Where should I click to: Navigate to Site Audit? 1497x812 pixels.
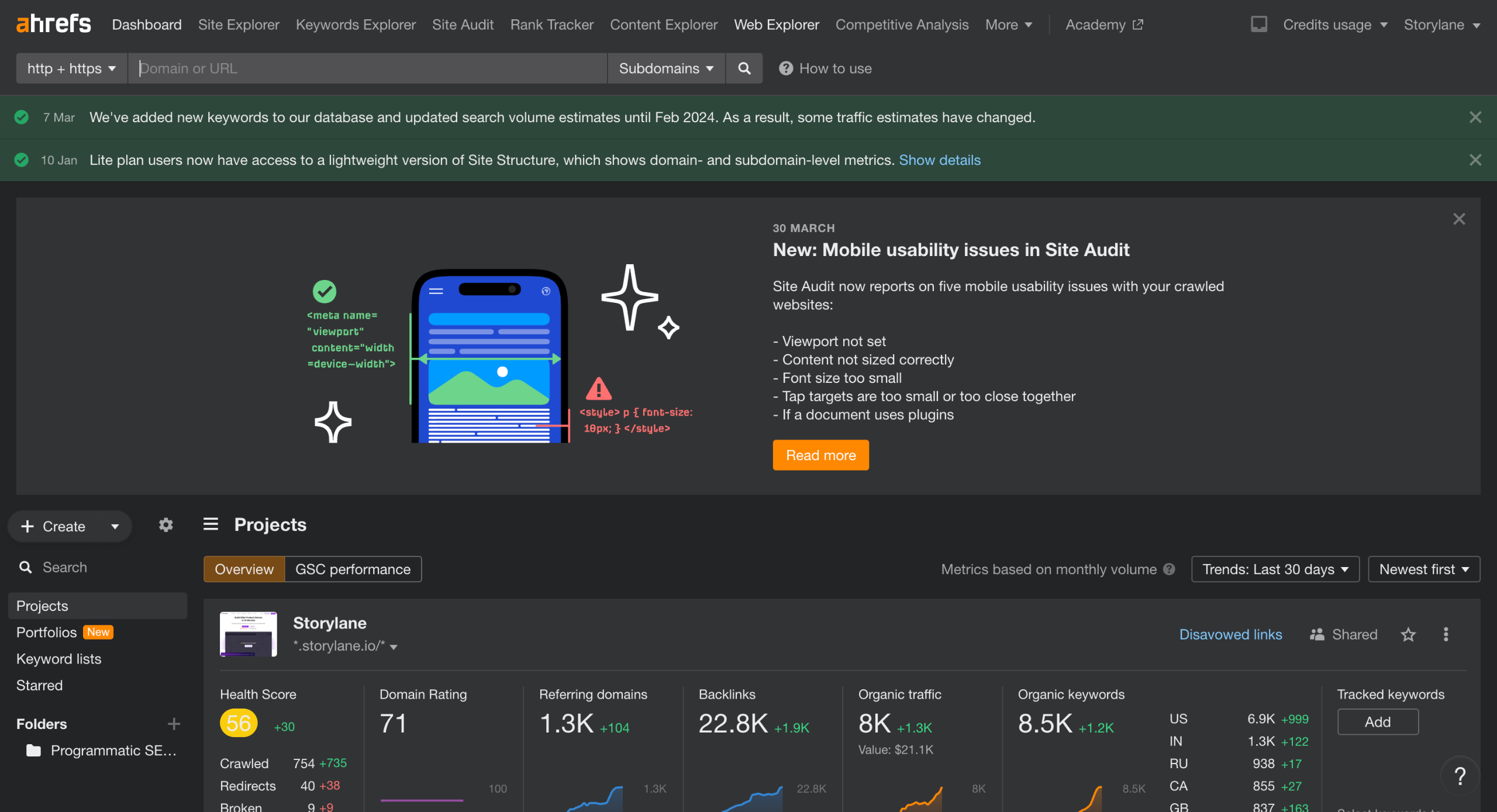pyautogui.click(x=463, y=25)
